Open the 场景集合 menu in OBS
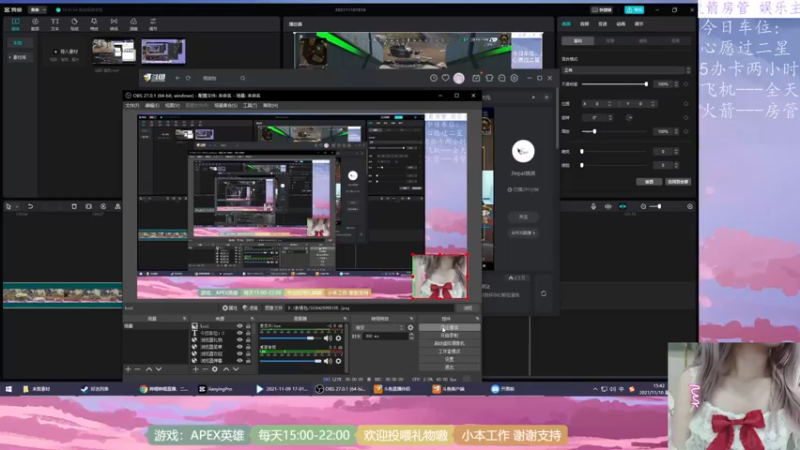 tap(226, 105)
